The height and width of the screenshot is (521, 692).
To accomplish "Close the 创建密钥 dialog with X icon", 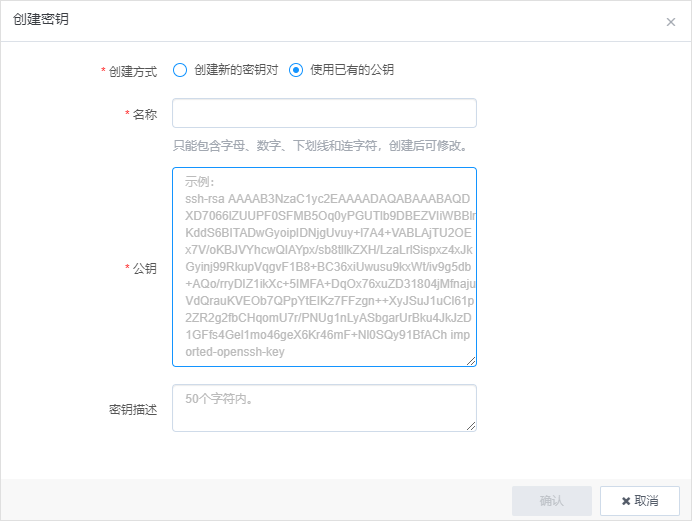I will click(x=670, y=22).
